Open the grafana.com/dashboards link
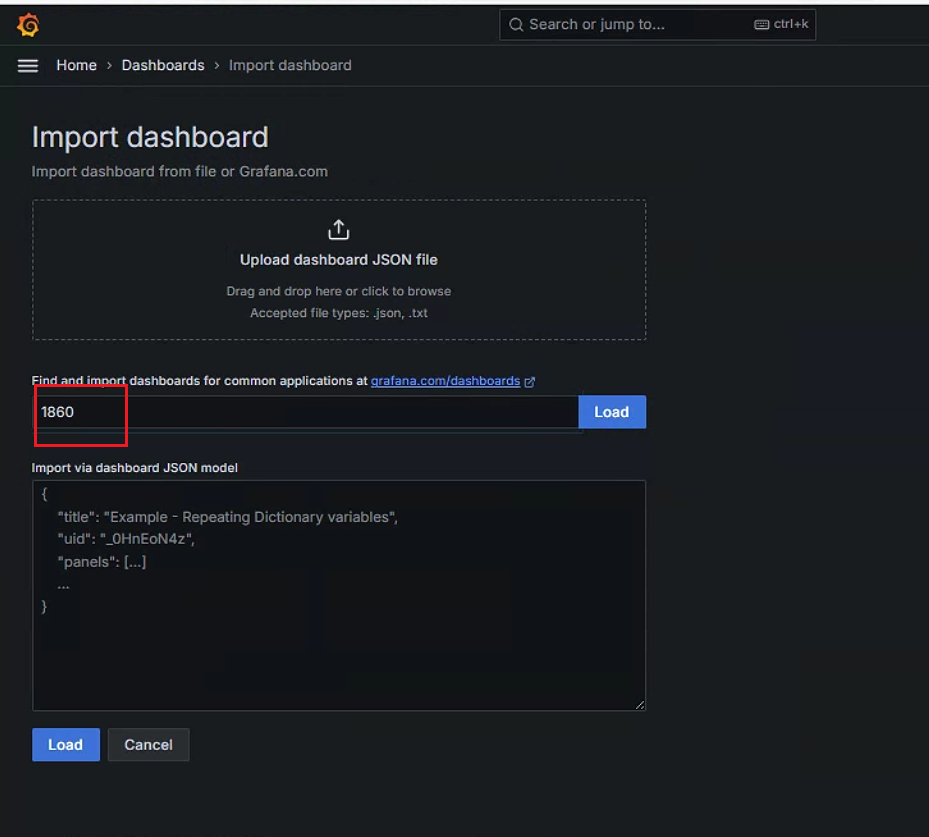Screen dimensions: 929x837 pos(446,381)
